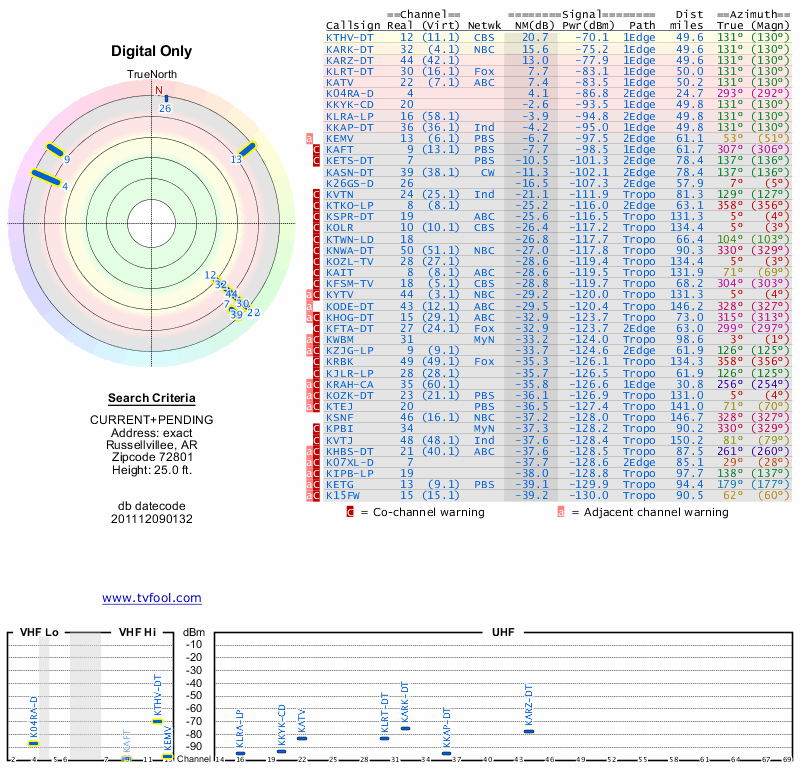Click the adjacent channel warning icon beside KEMV
This screenshot has height=768, width=800.
[309, 137]
